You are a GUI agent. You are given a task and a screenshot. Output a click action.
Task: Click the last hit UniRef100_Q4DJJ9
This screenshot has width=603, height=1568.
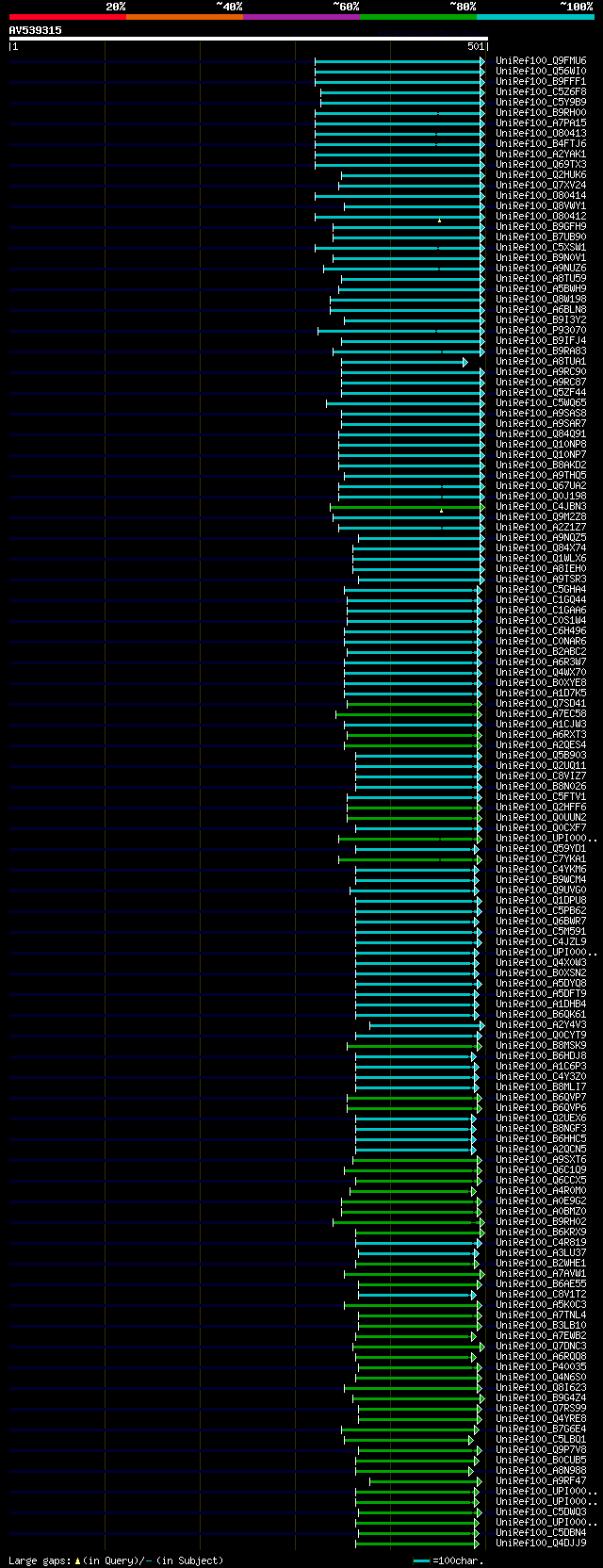[541, 1543]
